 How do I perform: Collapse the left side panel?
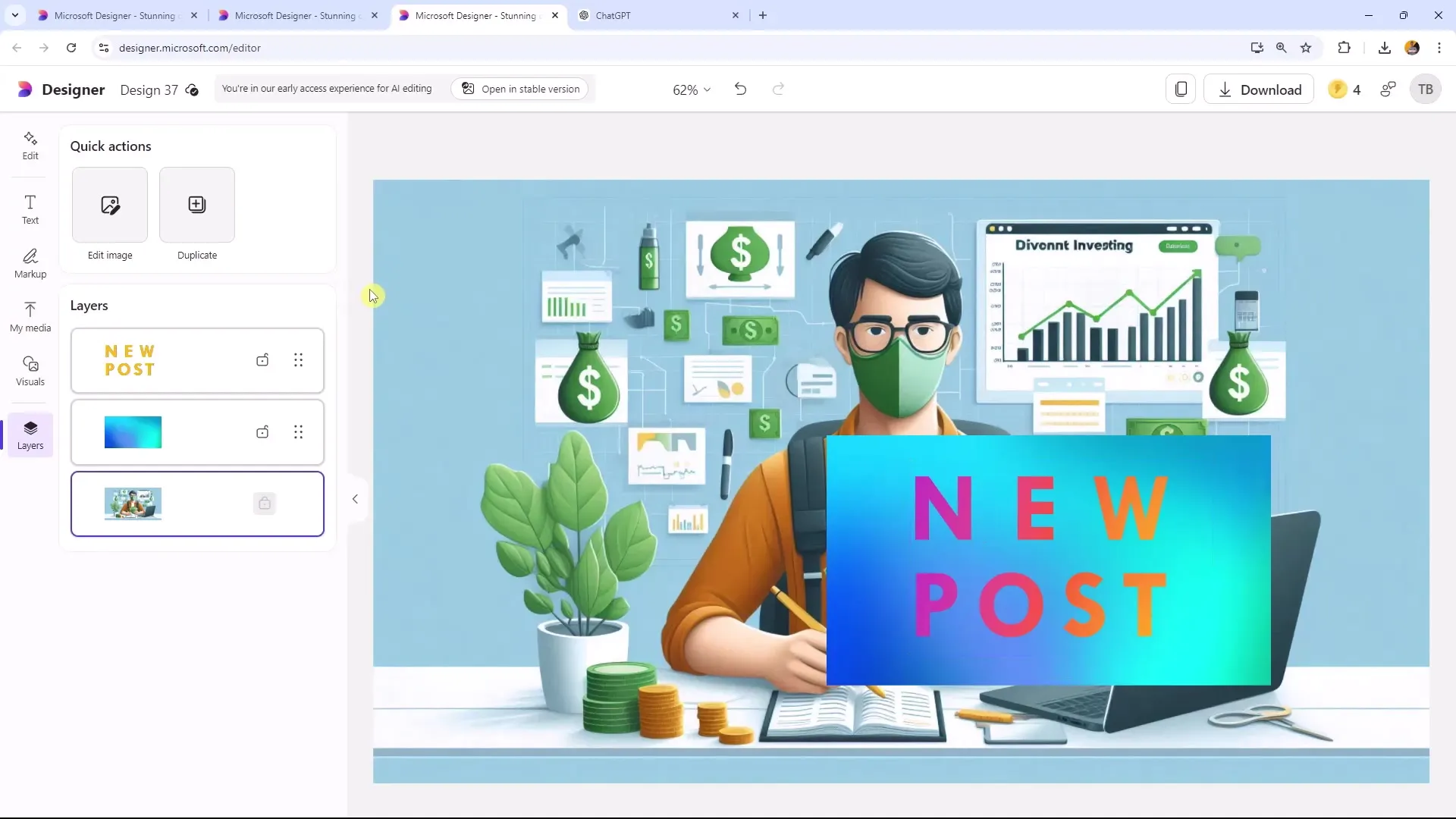tap(355, 499)
